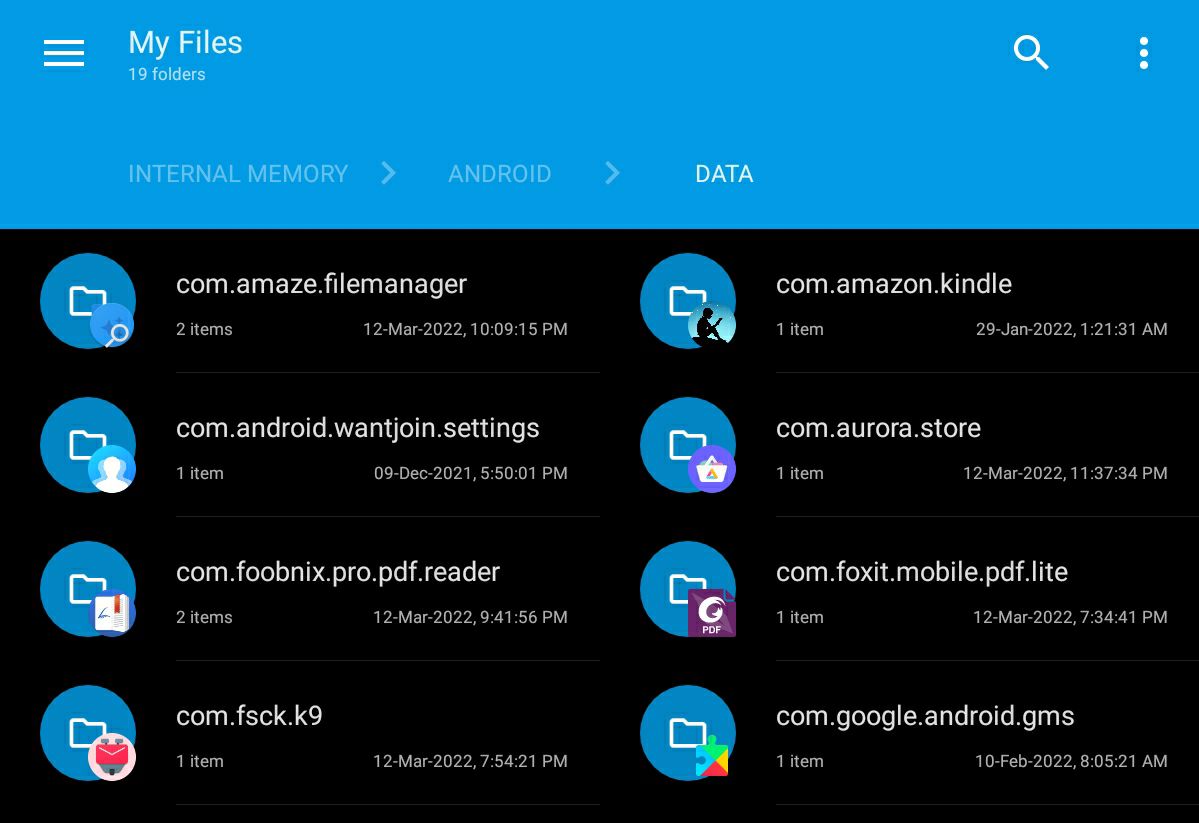
Task: Click date 10-Feb-2022, 8:05:21 AM
Action: point(1071,761)
